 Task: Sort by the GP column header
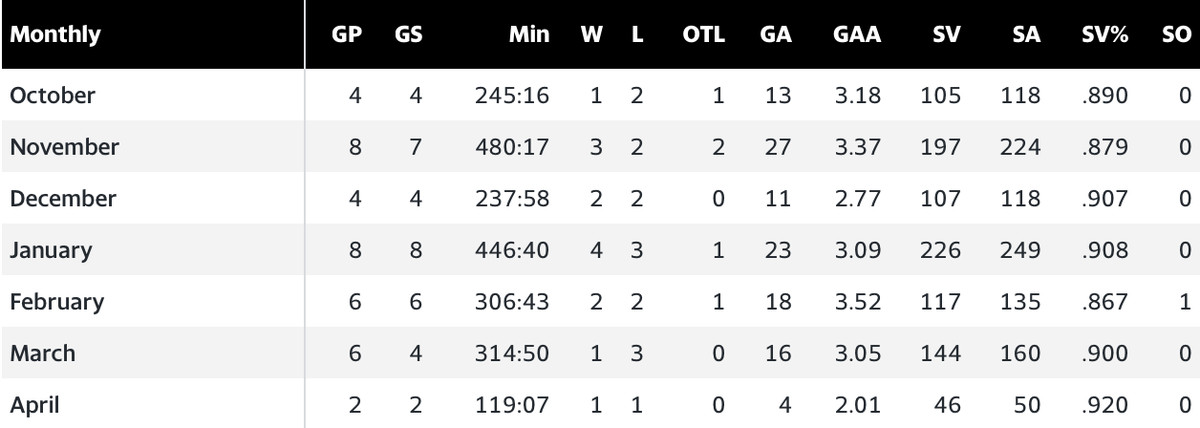347,35
